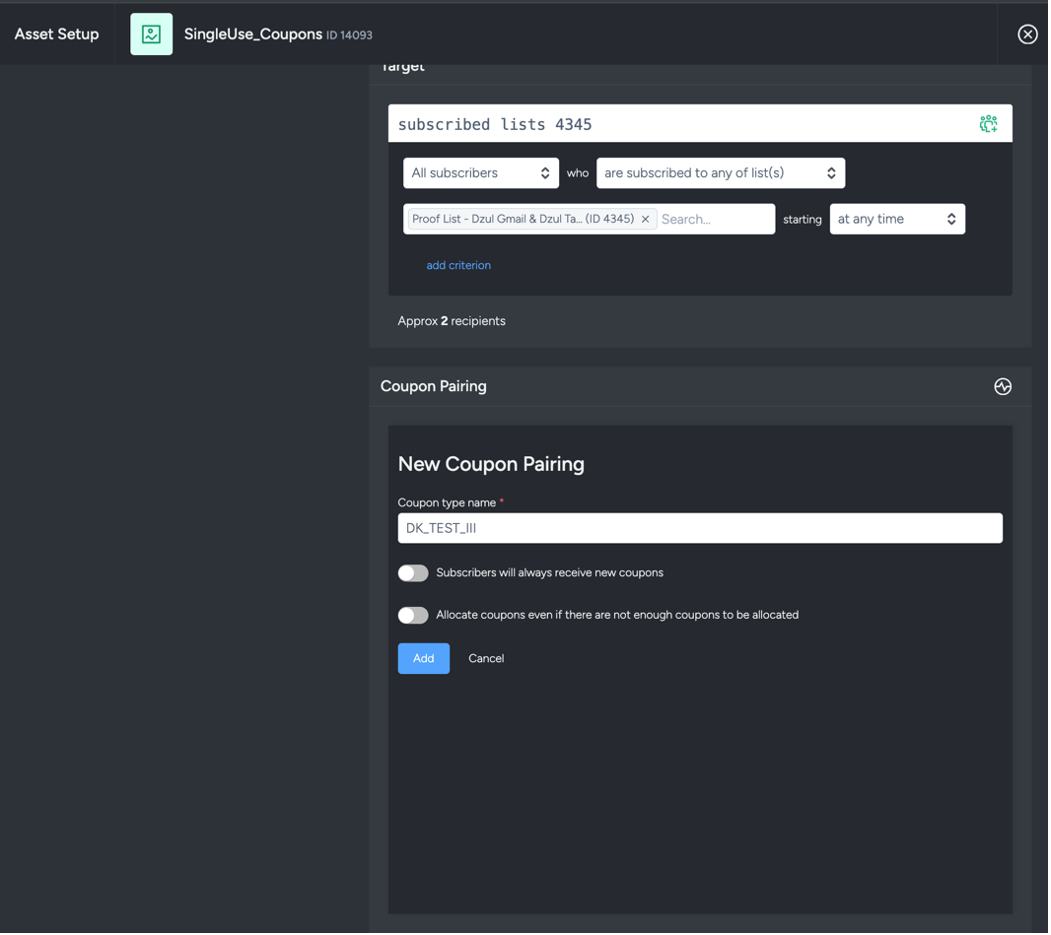This screenshot has width=1051, height=935.
Task: Close Asset Setup with the circled X icon
Action: [1027, 33]
